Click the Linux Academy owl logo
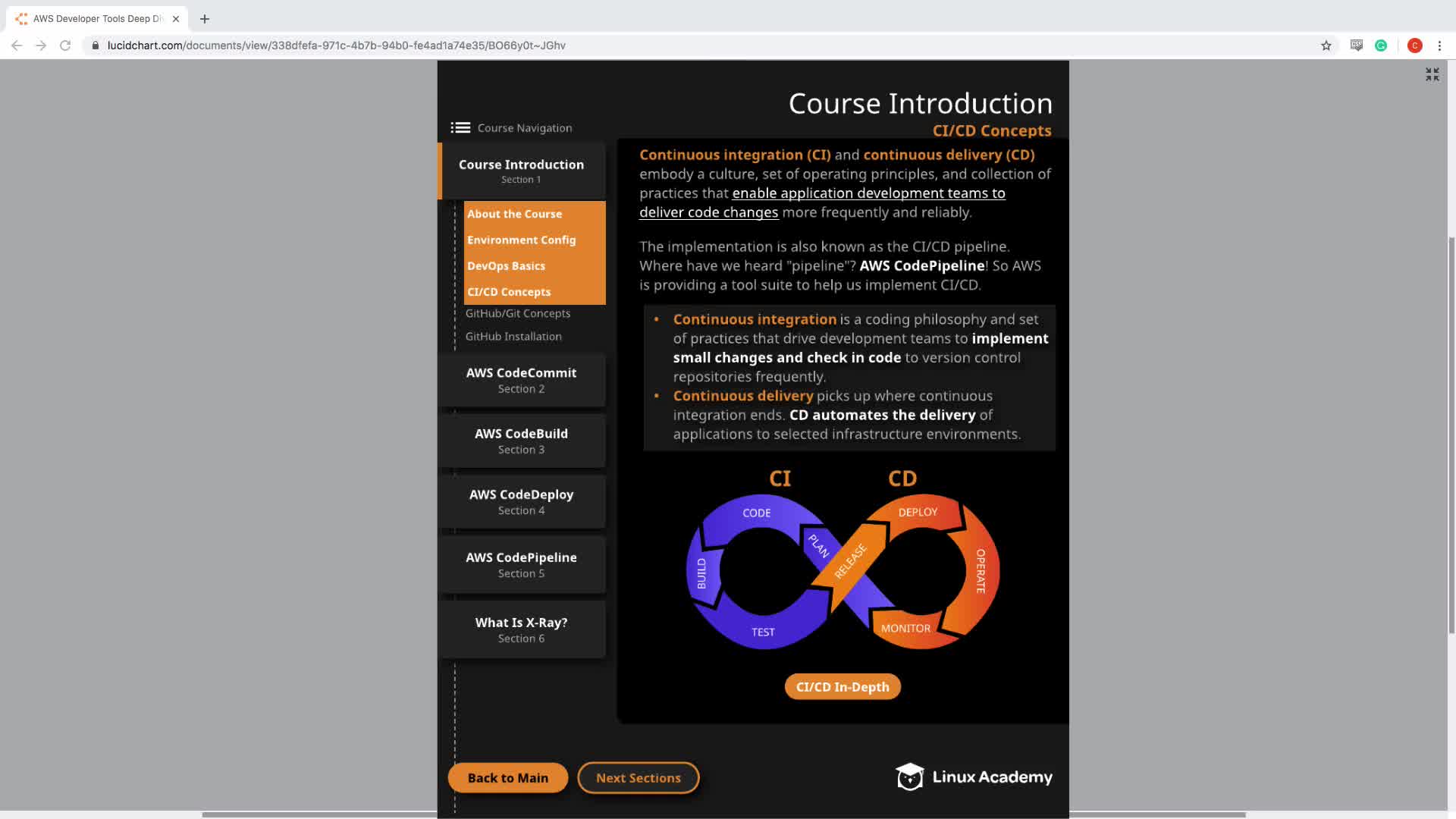 pyautogui.click(x=909, y=777)
